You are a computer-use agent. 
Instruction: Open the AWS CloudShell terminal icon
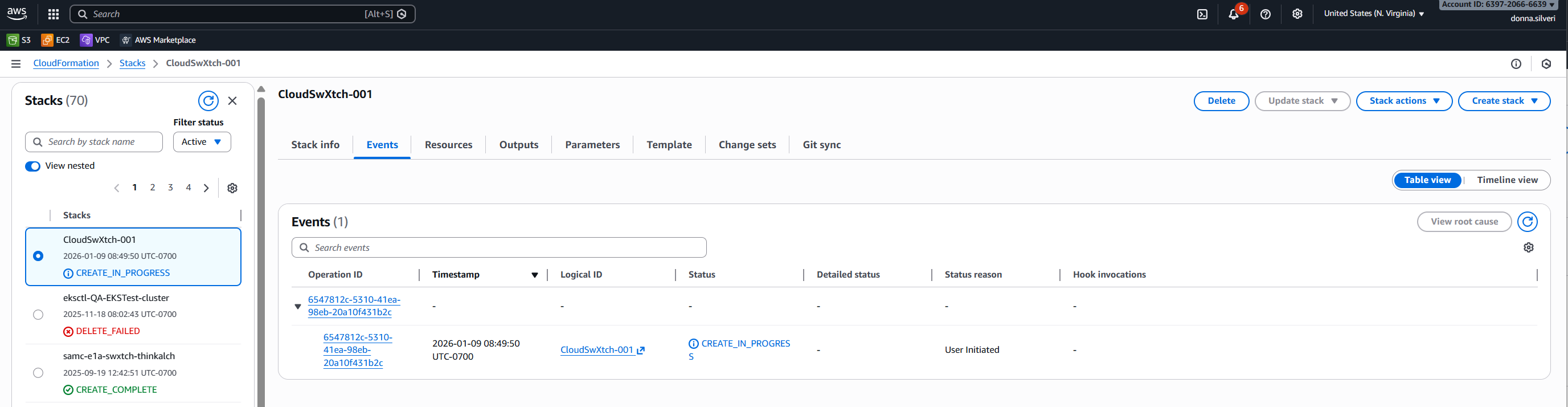[1202, 14]
